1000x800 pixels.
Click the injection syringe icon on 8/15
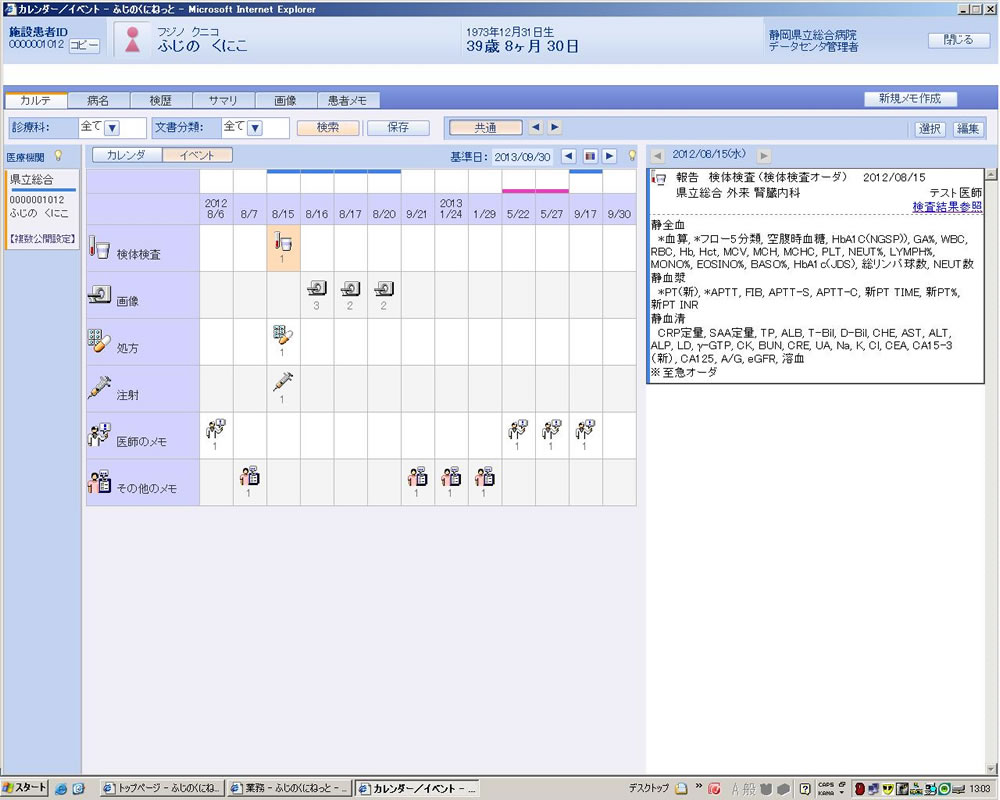283,383
